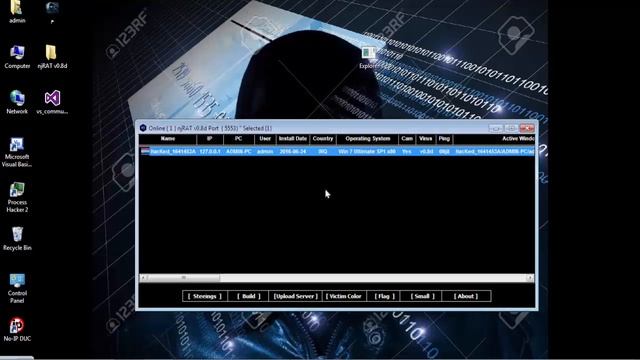Screen dimensions: 640x360
Task: Click the flag icon in the selected row
Action: click(x=145, y=151)
